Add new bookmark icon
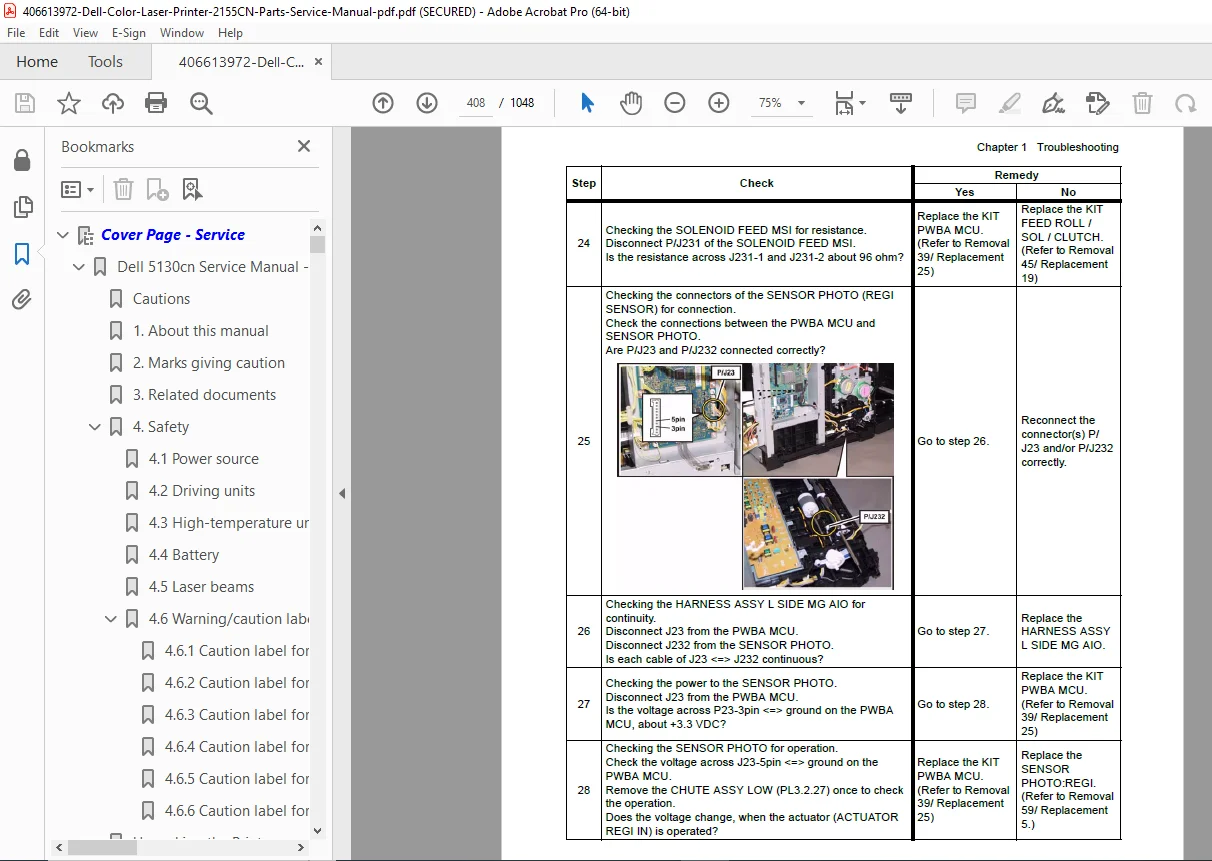 157,189
